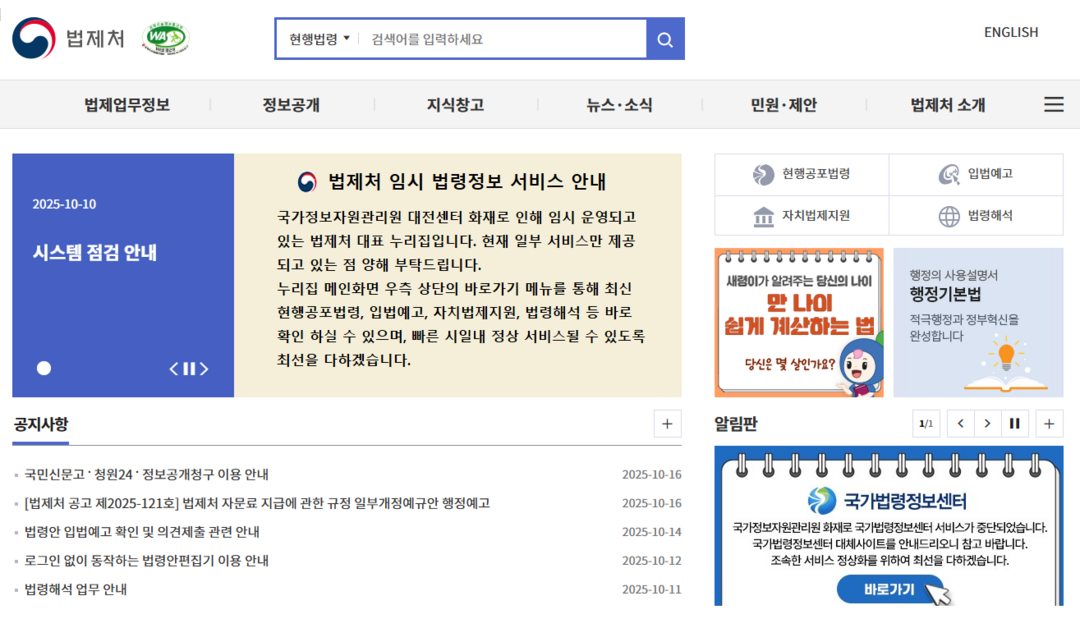Expand 공지사항 list with plus button
This screenshot has width=1080, height=628.
(667, 424)
